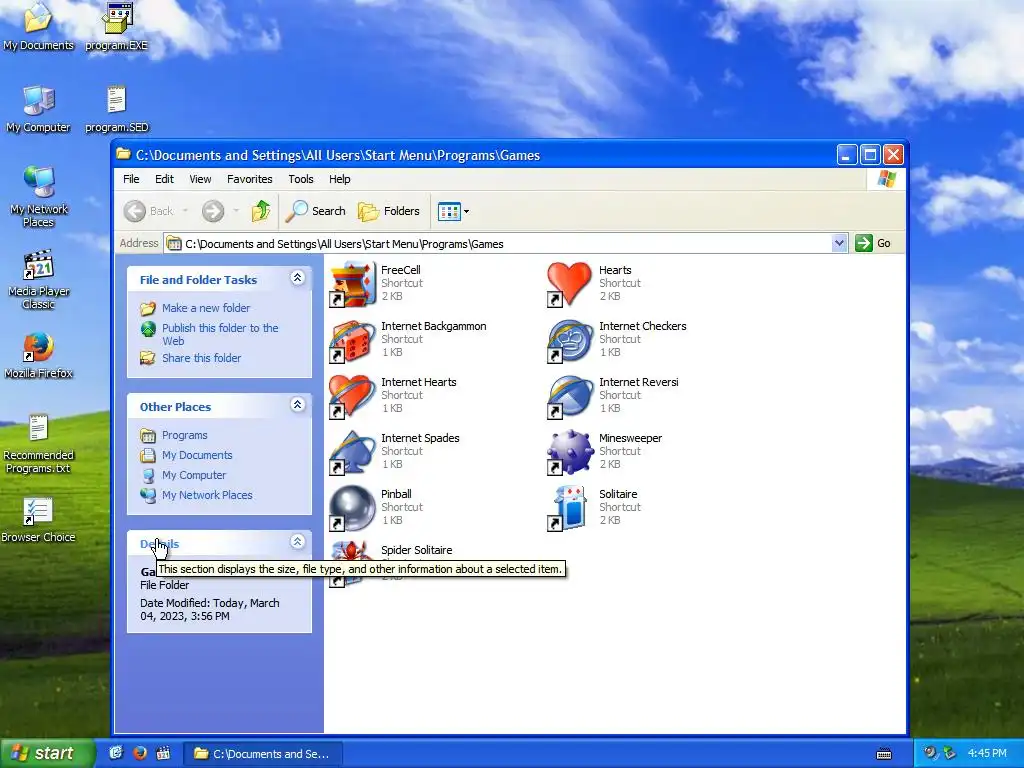
Task: Click the Back toolbar button
Action: (x=149, y=211)
